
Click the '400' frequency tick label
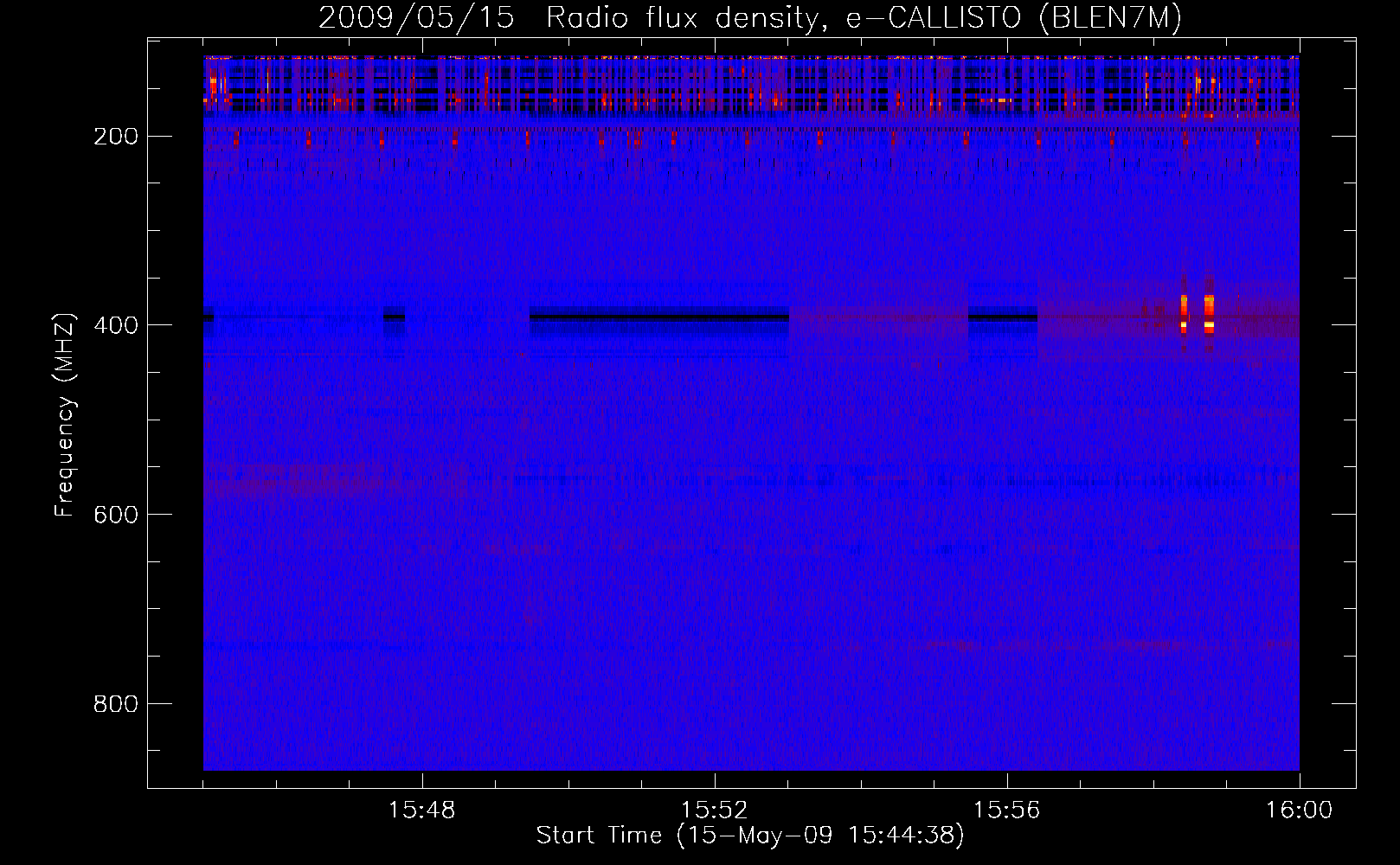(116, 325)
